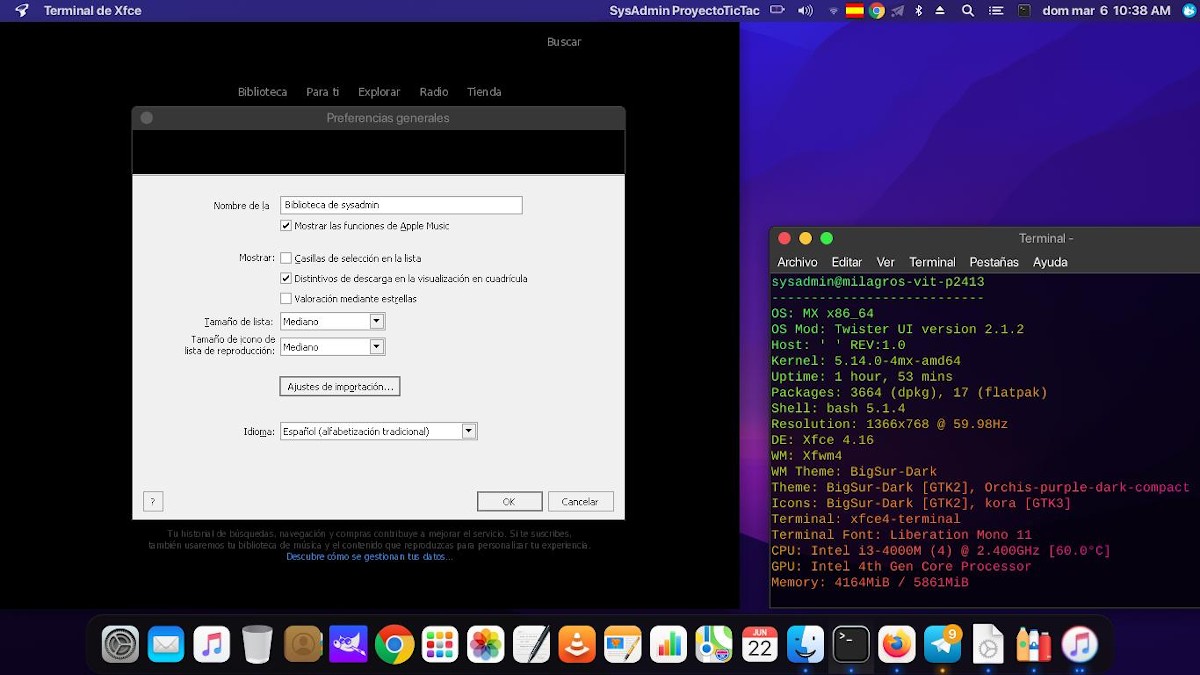Expand the Idioma language dropdown
The image size is (1200, 675).
click(x=468, y=431)
